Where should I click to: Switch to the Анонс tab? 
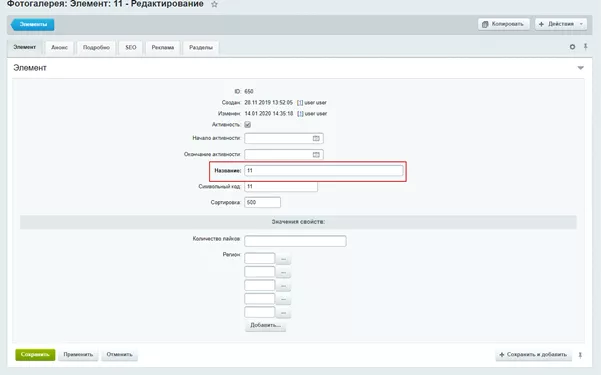click(59, 48)
